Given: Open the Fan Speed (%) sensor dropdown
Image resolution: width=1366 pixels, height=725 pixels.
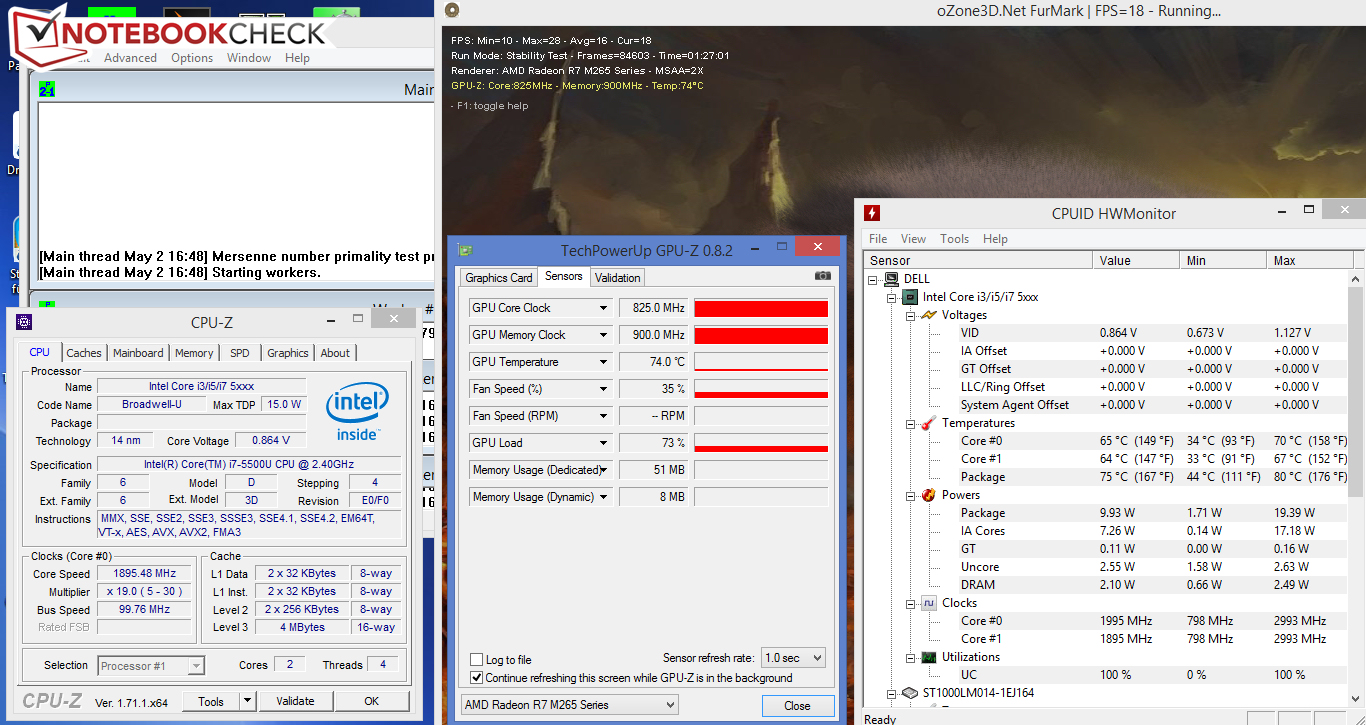Looking at the screenshot, I should [603, 389].
